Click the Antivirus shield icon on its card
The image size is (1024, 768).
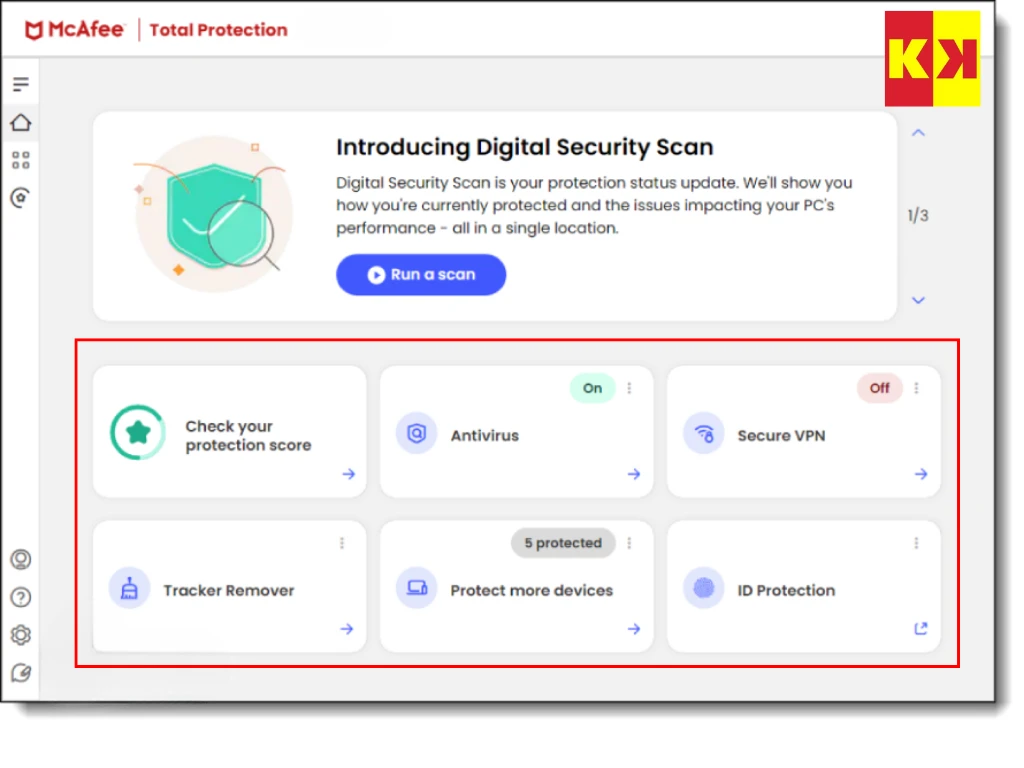coord(416,435)
